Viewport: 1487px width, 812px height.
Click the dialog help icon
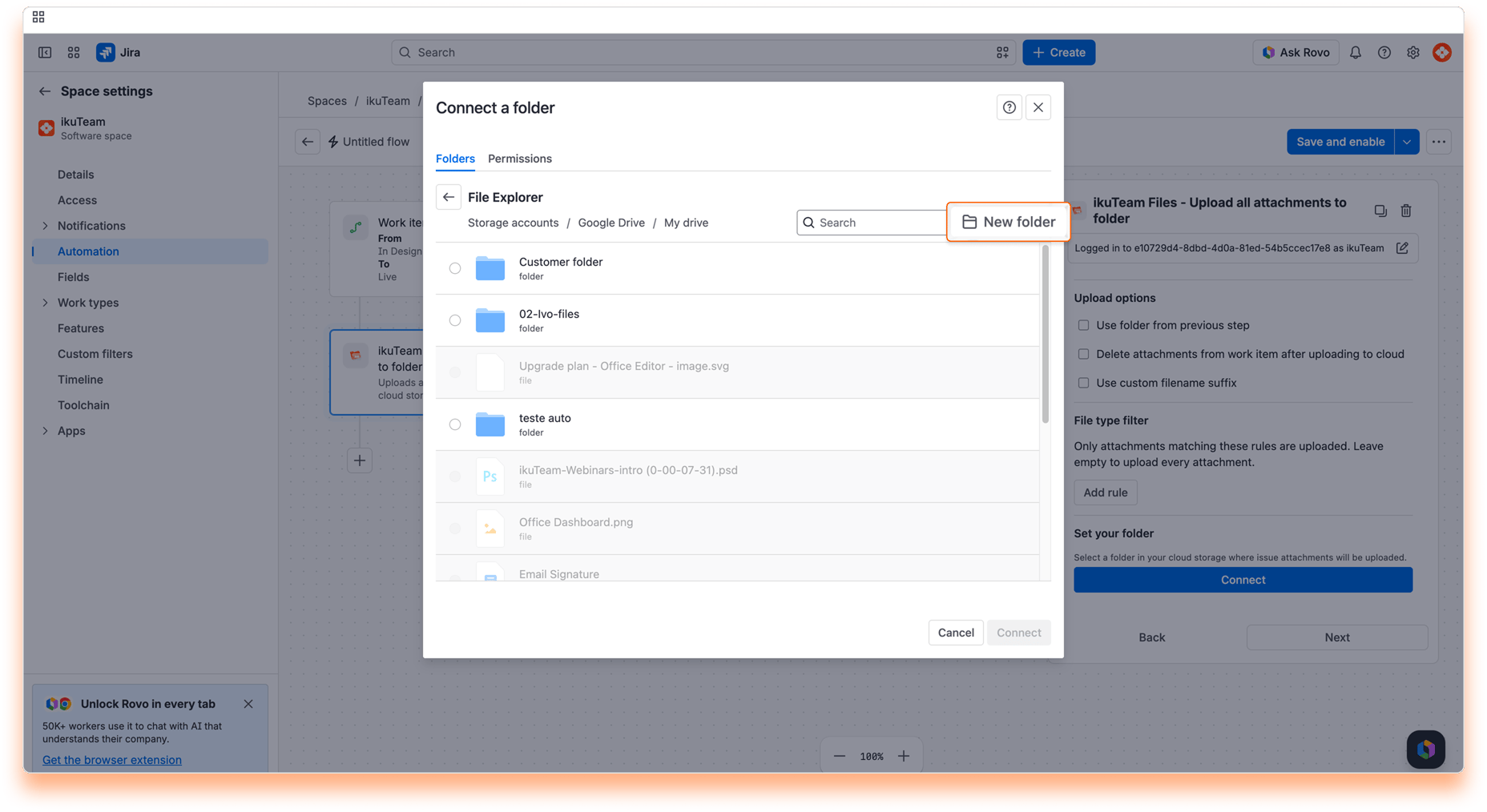point(1009,107)
